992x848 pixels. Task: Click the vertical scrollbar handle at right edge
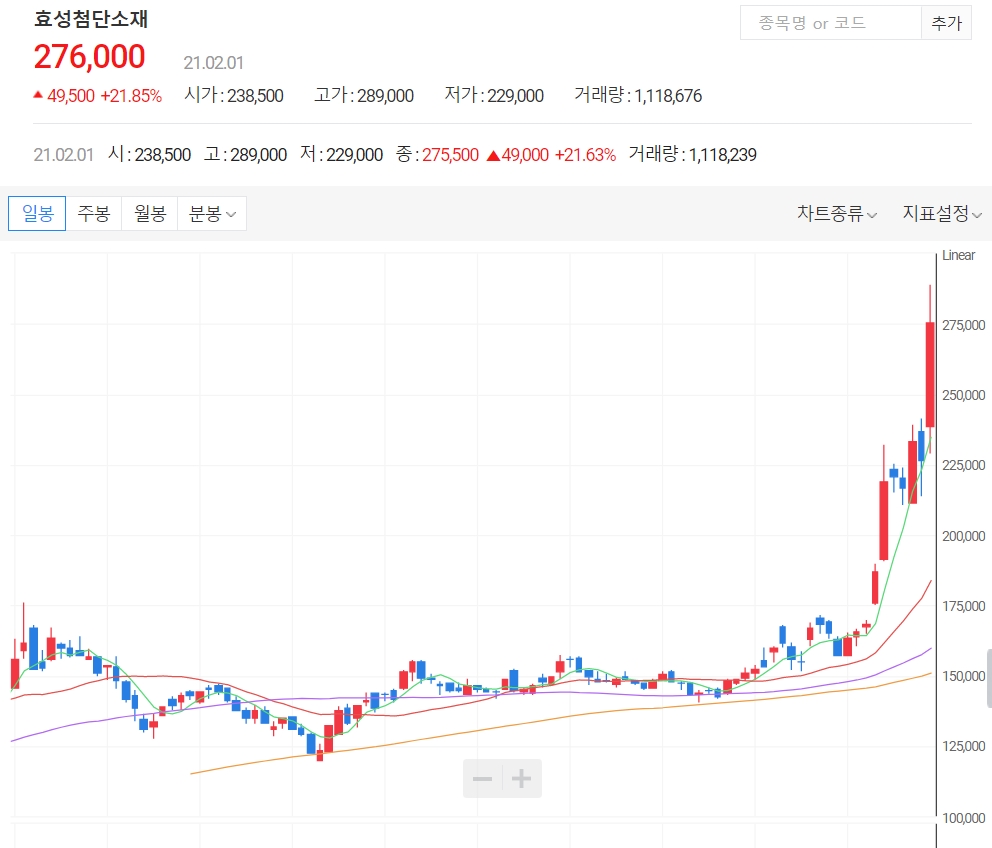(x=989, y=678)
